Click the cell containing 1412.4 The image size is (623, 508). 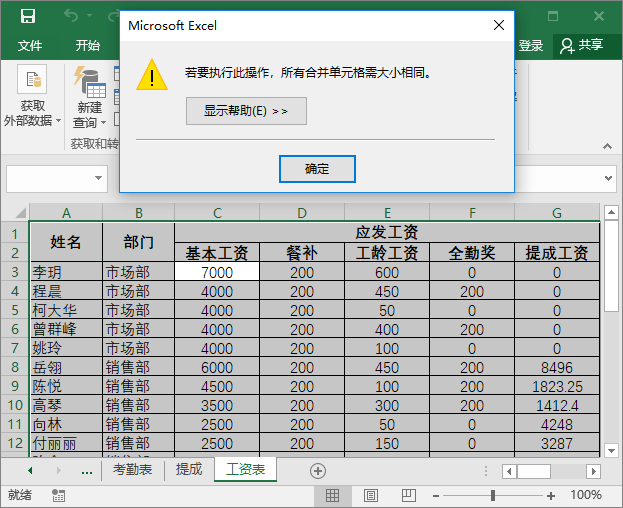click(557, 405)
